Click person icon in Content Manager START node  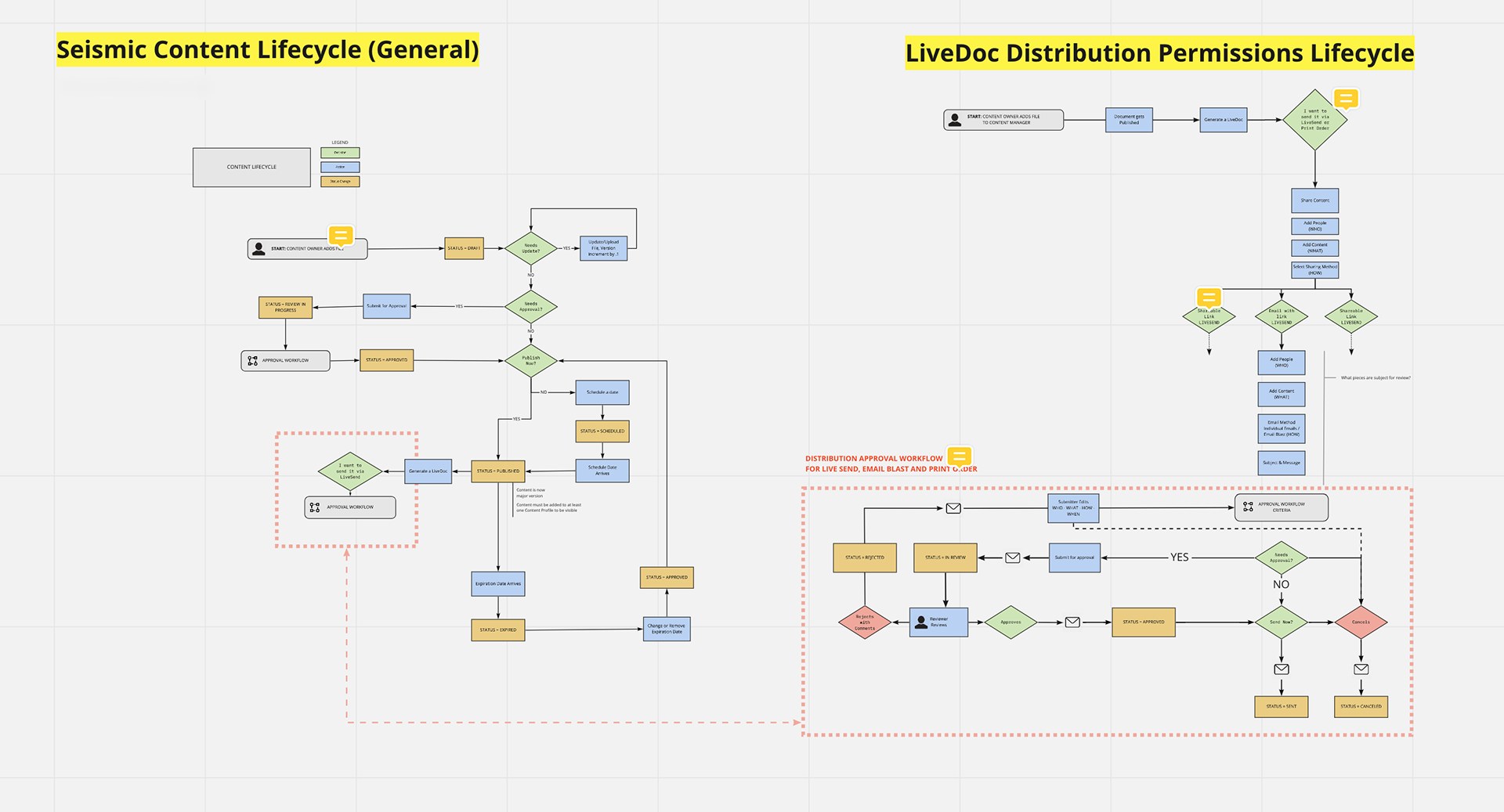click(955, 120)
